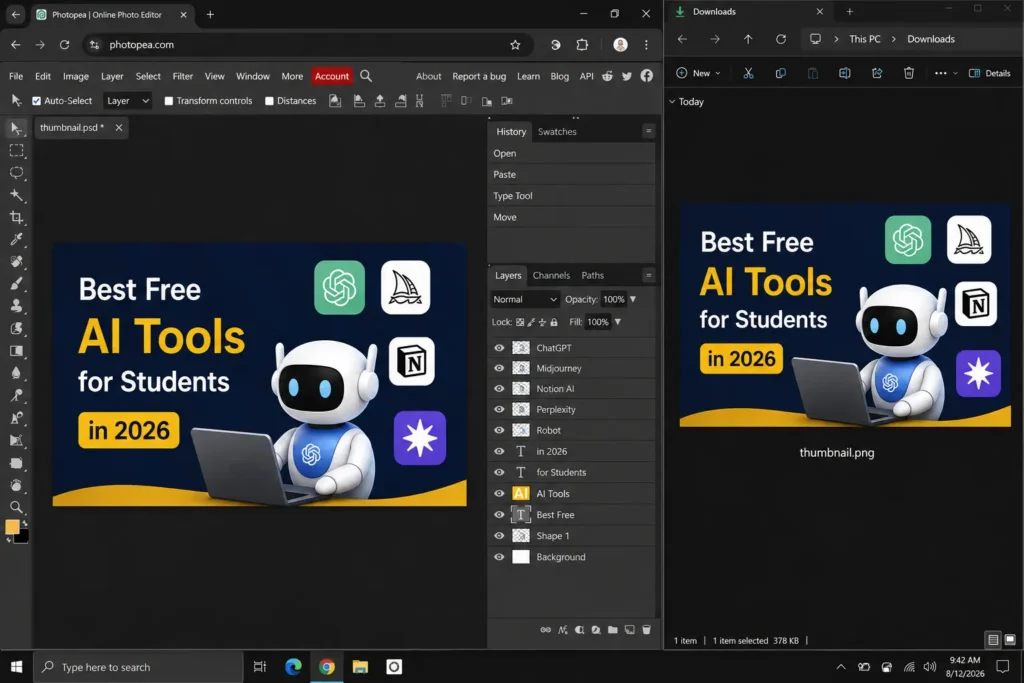Hide the Midjourney layer

tap(499, 368)
